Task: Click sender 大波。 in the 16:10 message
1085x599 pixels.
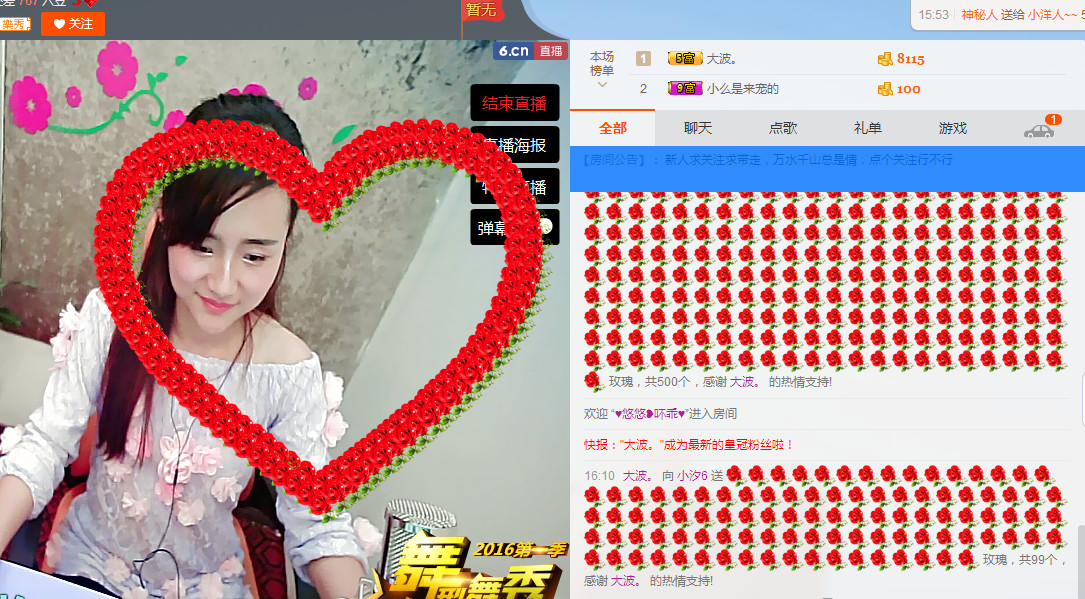Action: (638, 476)
